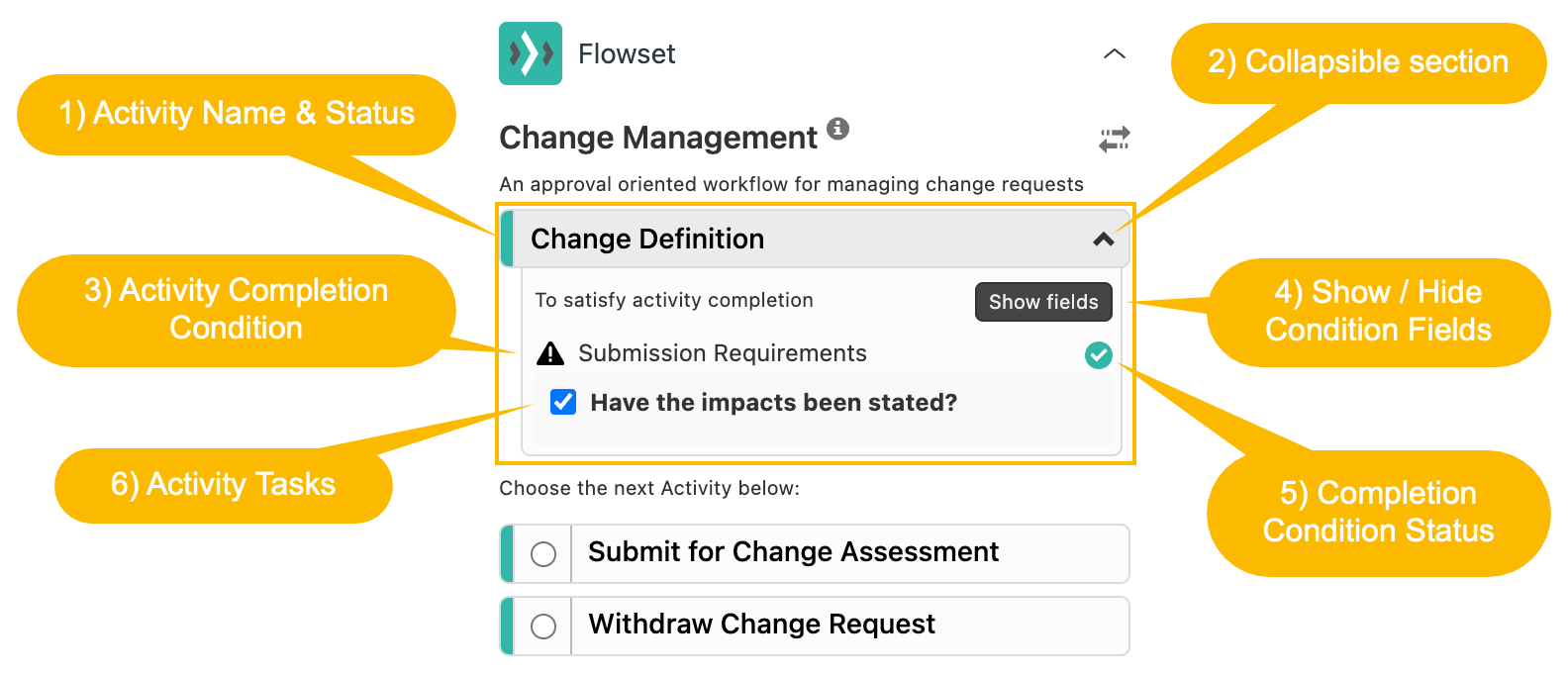Click the Submission Requirements warning triangle icon
Image resolution: width=1568 pixels, height=677 pixels.
[x=549, y=353]
